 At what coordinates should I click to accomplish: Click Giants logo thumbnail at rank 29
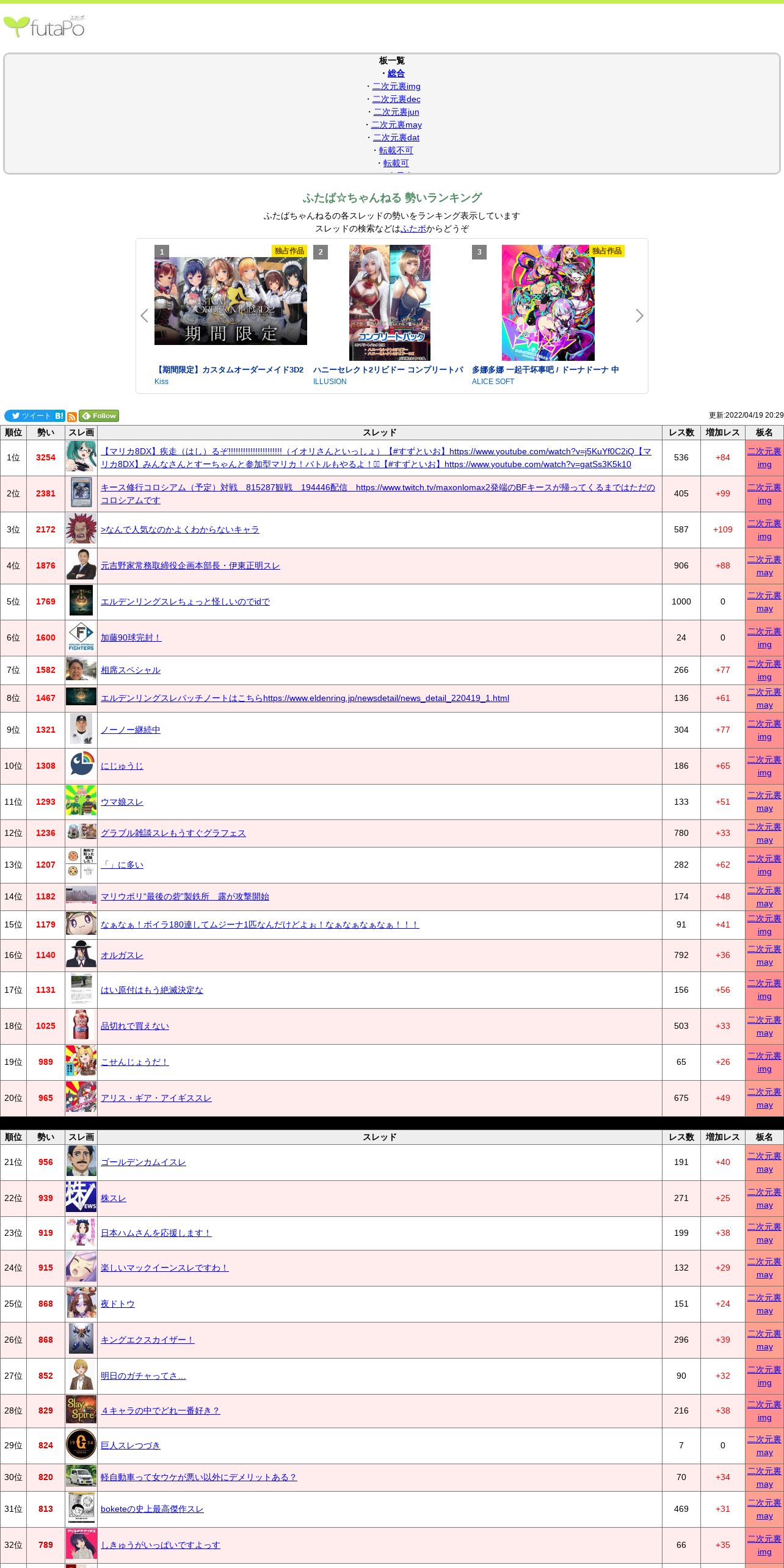coord(81,1445)
